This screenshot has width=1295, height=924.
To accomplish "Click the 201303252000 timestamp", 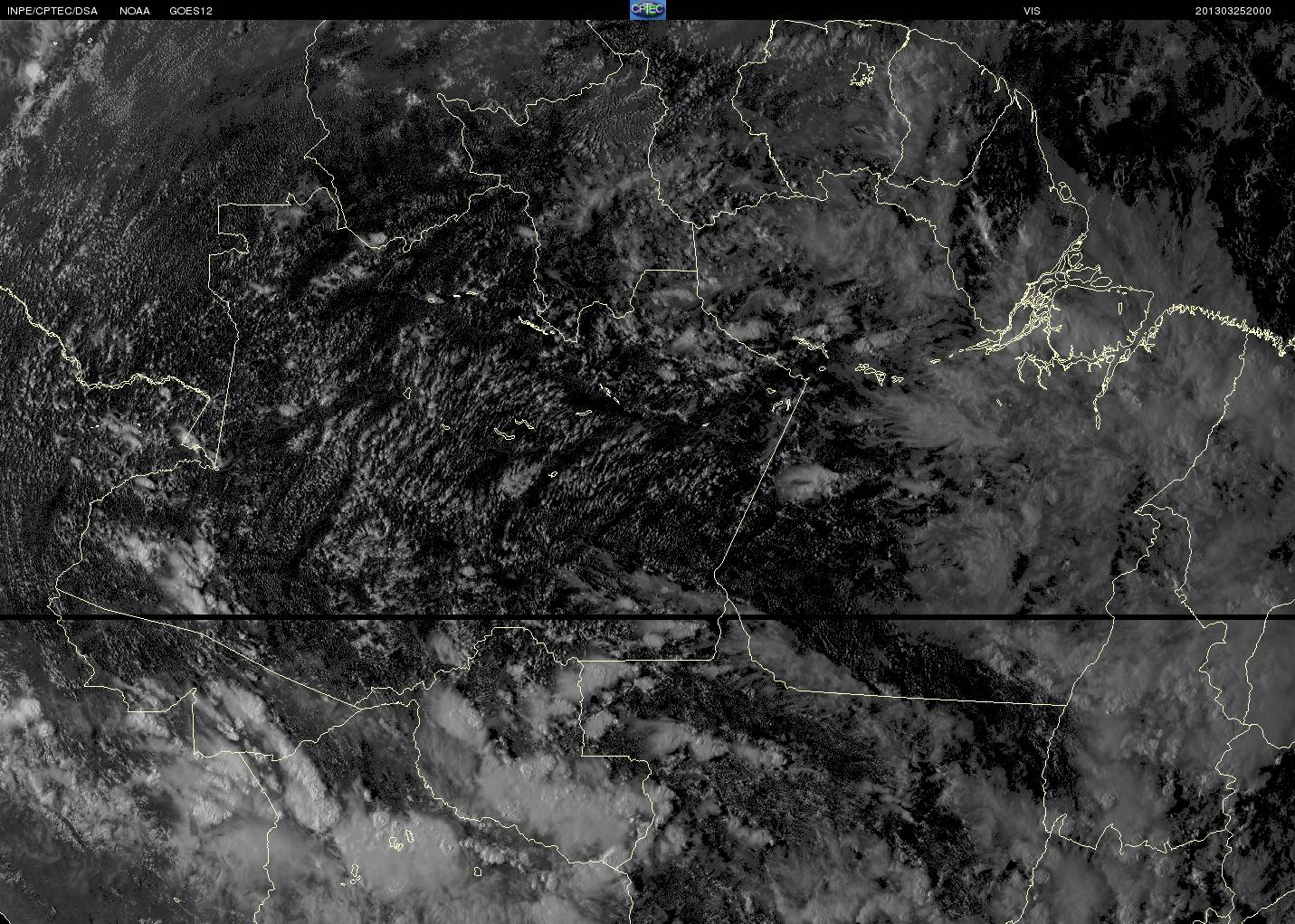I will (1233, 11).
